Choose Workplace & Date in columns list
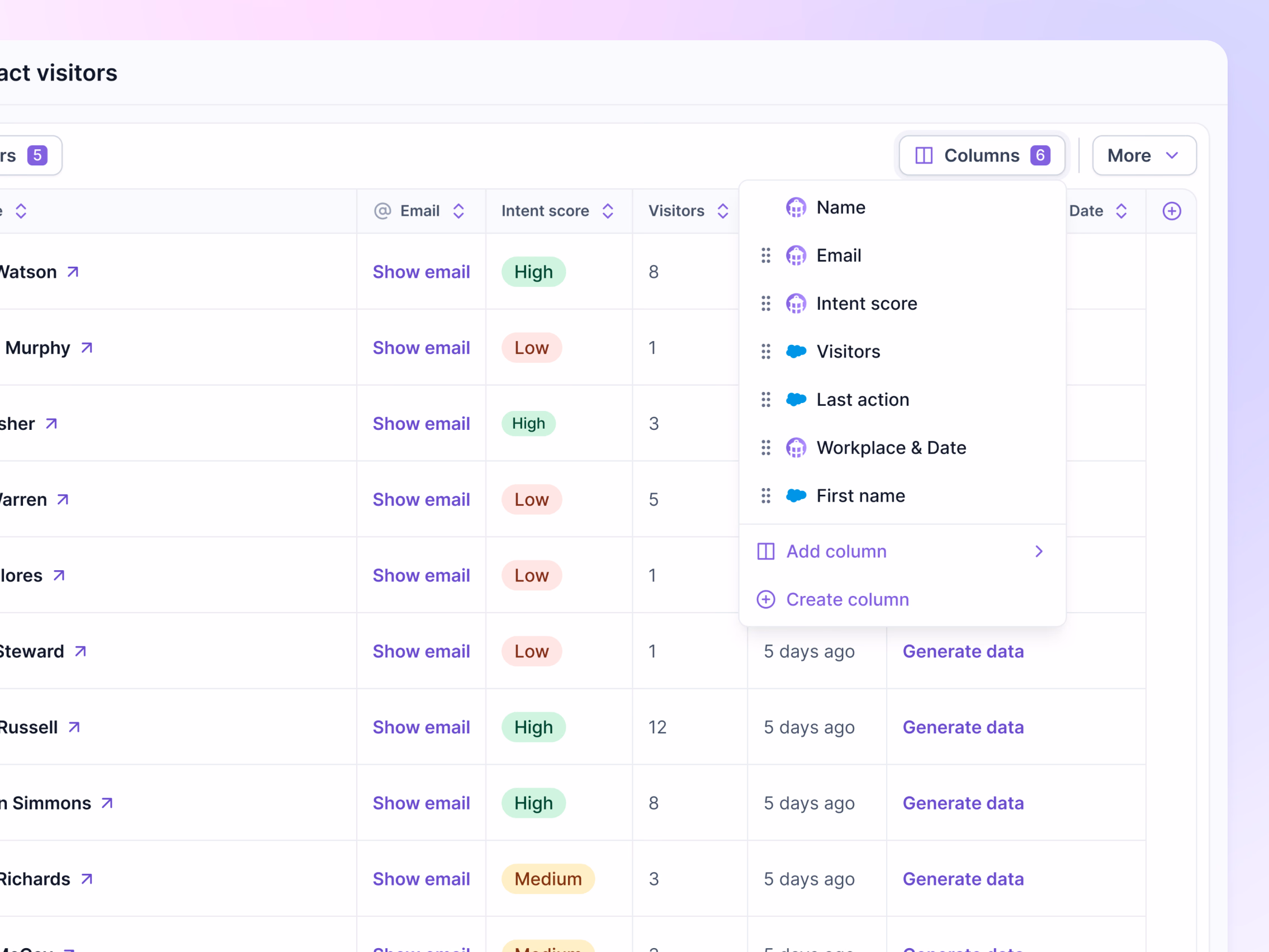 pyautogui.click(x=902, y=448)
